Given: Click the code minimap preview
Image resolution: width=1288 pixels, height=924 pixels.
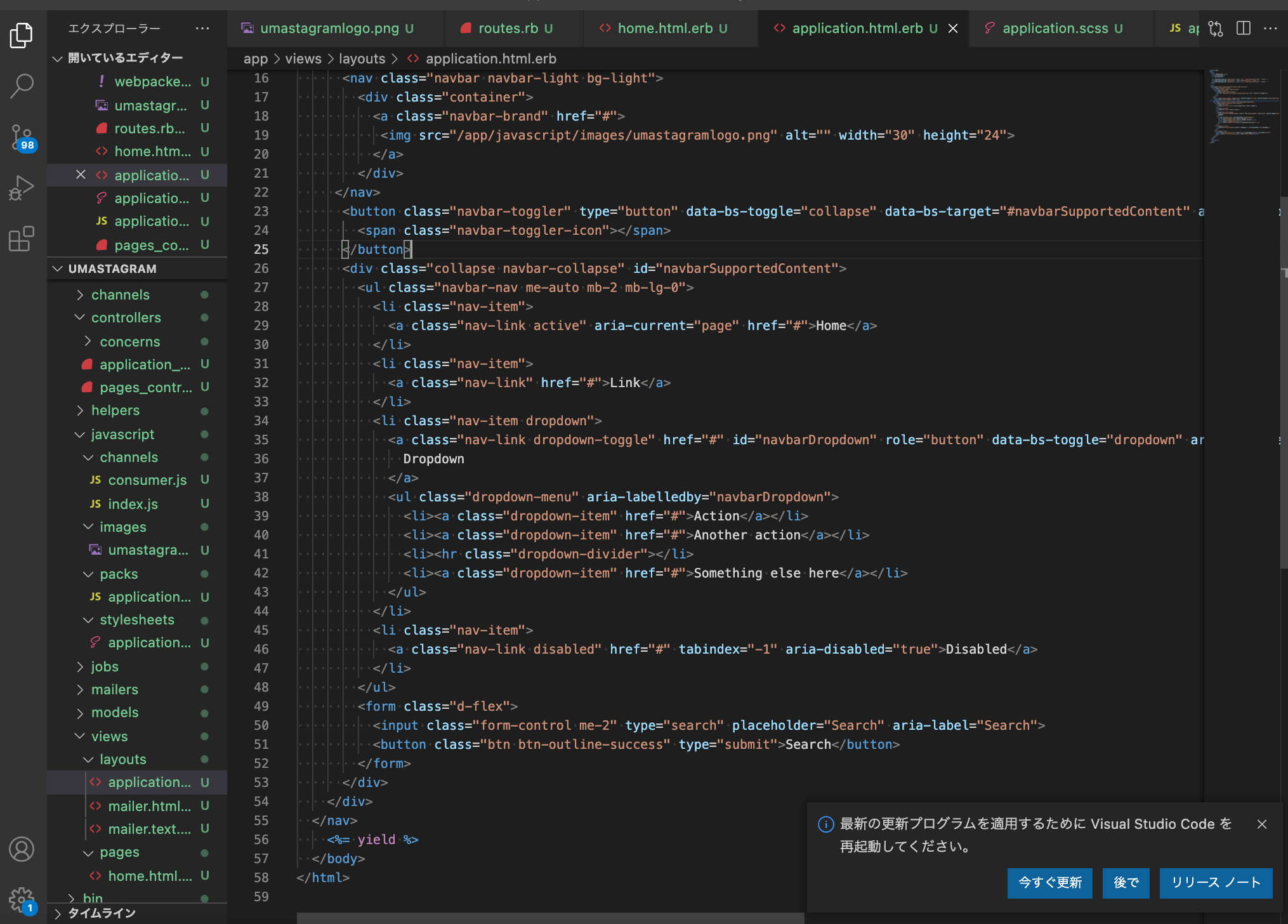Looking at the screenshot, I should [x=1242, y=107].
